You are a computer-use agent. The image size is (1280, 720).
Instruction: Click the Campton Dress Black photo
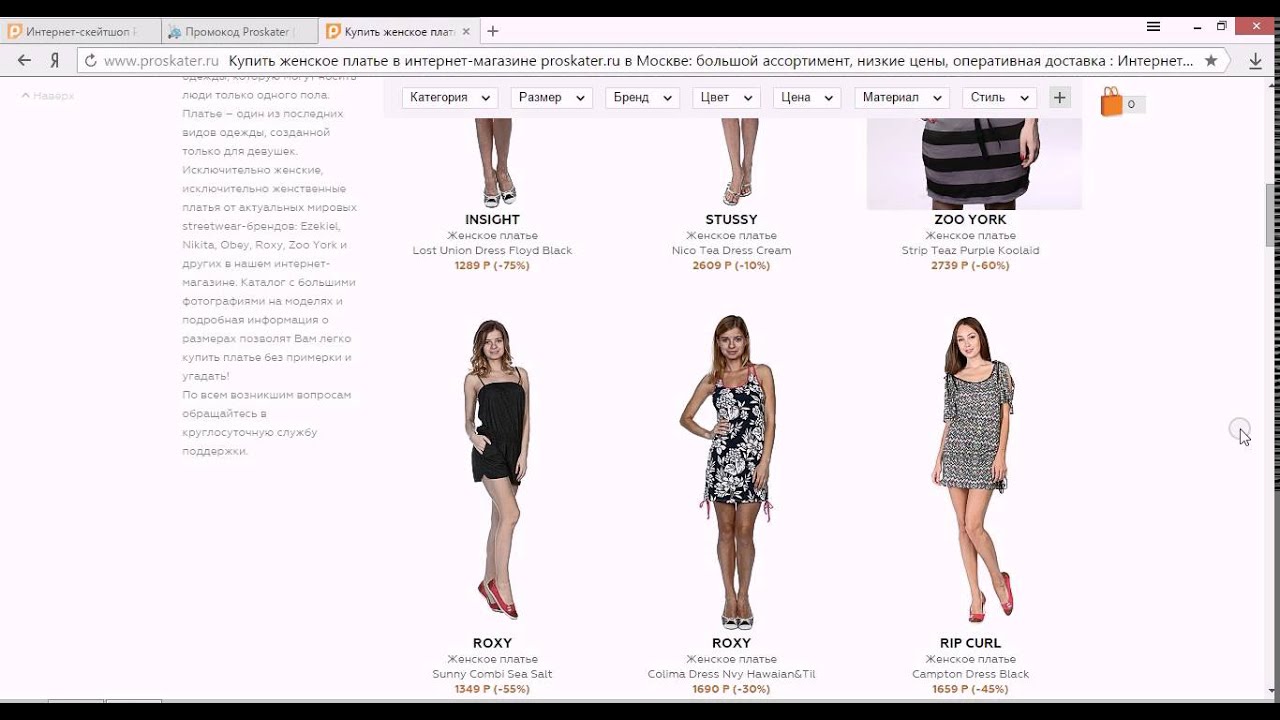[x=973, y=470]
